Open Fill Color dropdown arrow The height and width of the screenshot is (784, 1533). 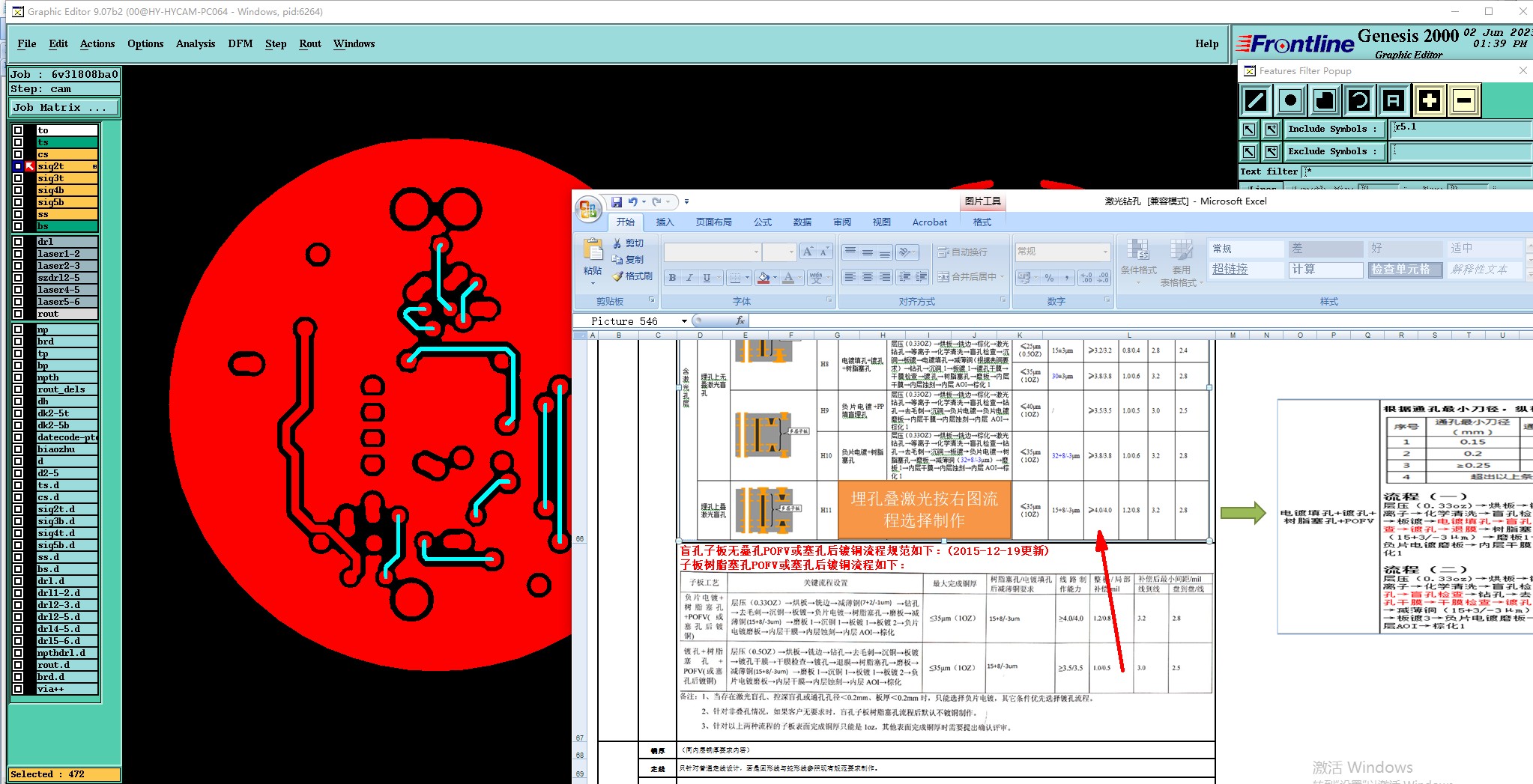775,278
